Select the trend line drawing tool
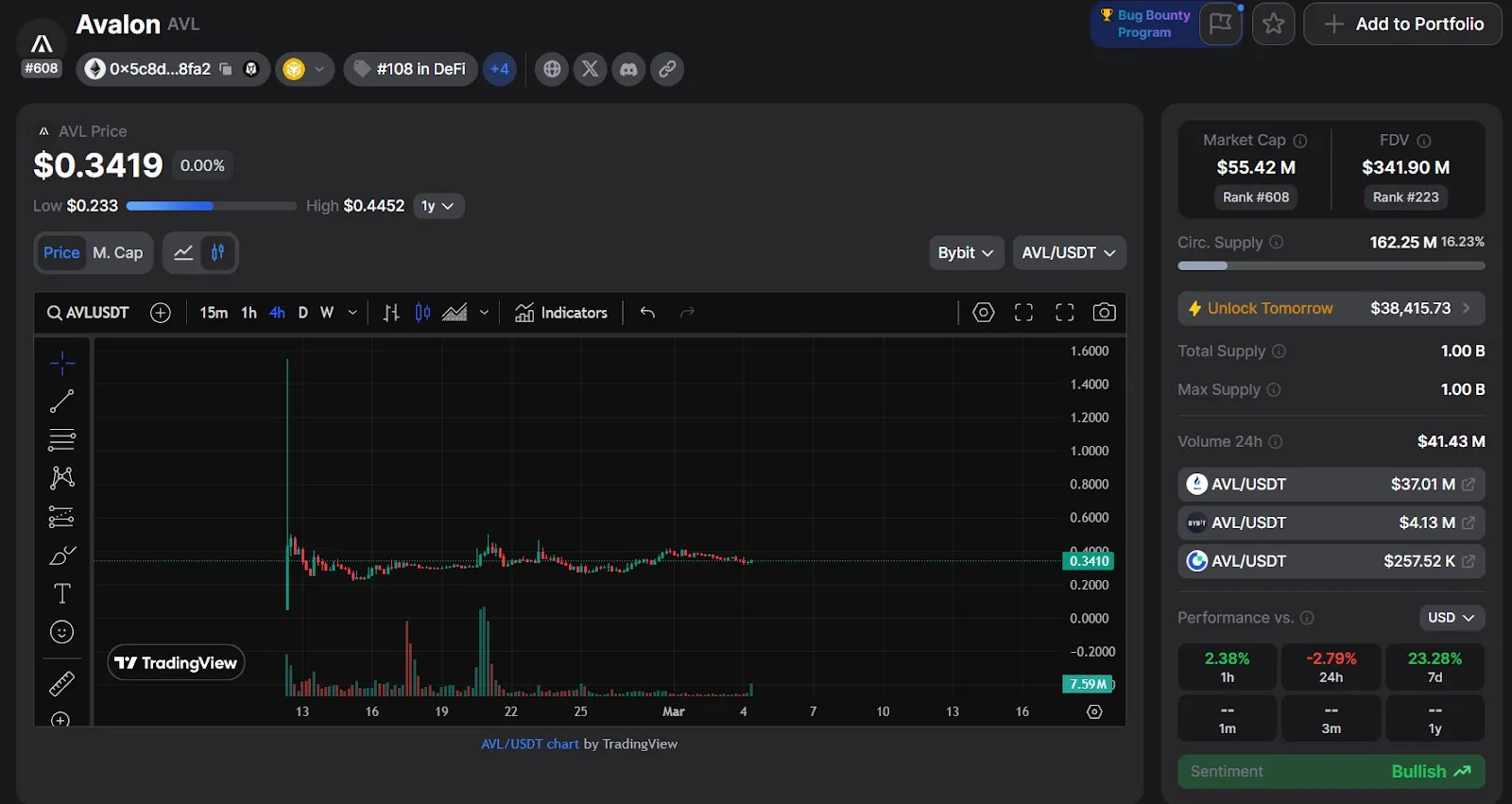Screen dimensions: 1512x804 [61, 402]
